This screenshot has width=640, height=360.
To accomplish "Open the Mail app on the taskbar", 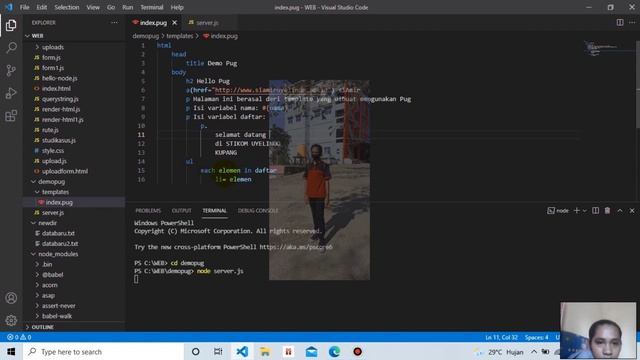I will click(311, 351).
